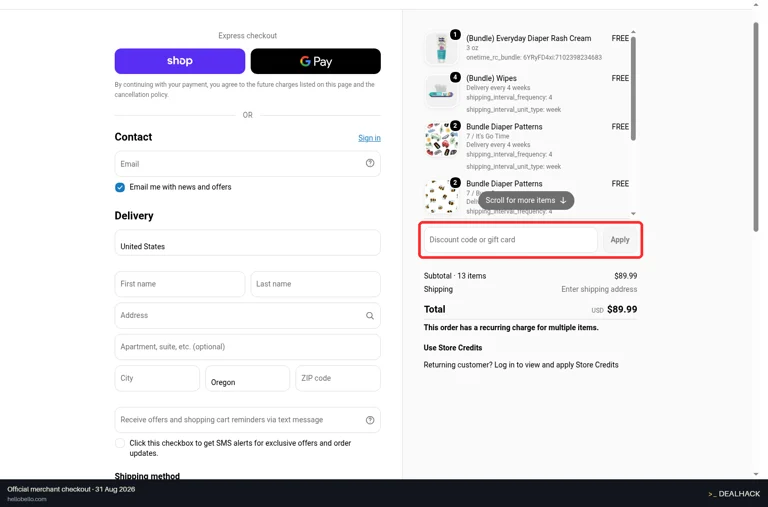This screenshot has height=507, width=768.
Task: Uncheck Email me with news and offers
Action: click(120, 187)
